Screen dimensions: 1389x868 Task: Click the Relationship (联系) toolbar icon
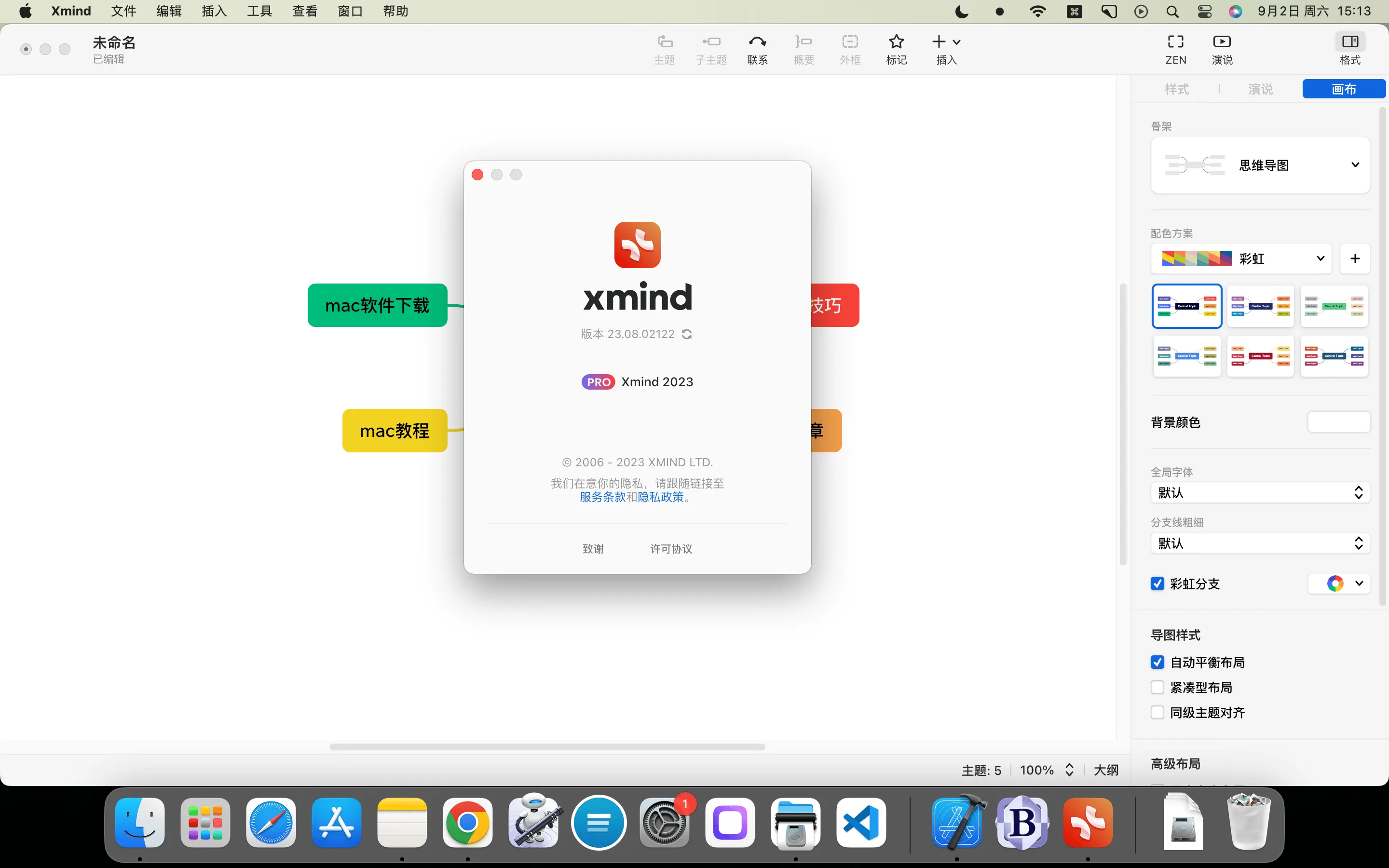(757, 42)
